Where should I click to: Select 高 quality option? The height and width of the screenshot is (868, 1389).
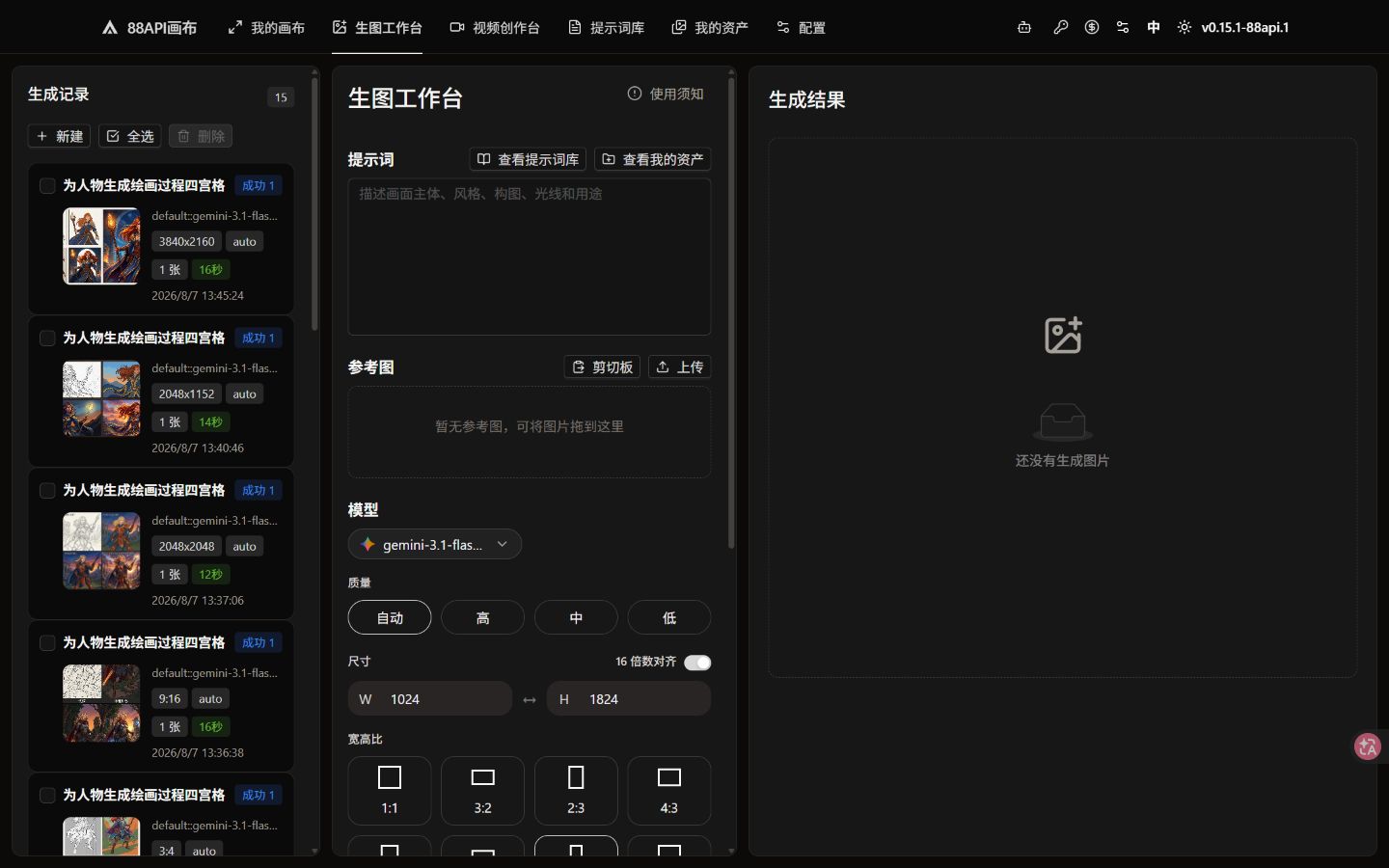tap(482, 617)
